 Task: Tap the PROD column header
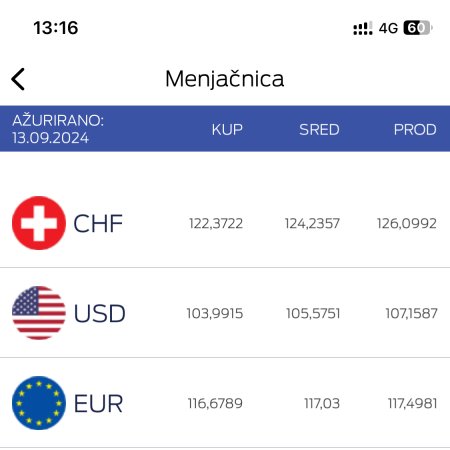(x=415, y=129)
